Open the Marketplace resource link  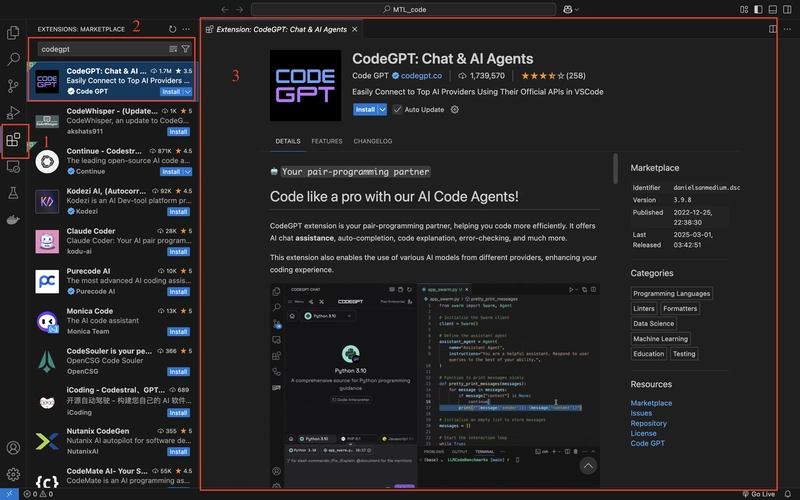(651, 403)
